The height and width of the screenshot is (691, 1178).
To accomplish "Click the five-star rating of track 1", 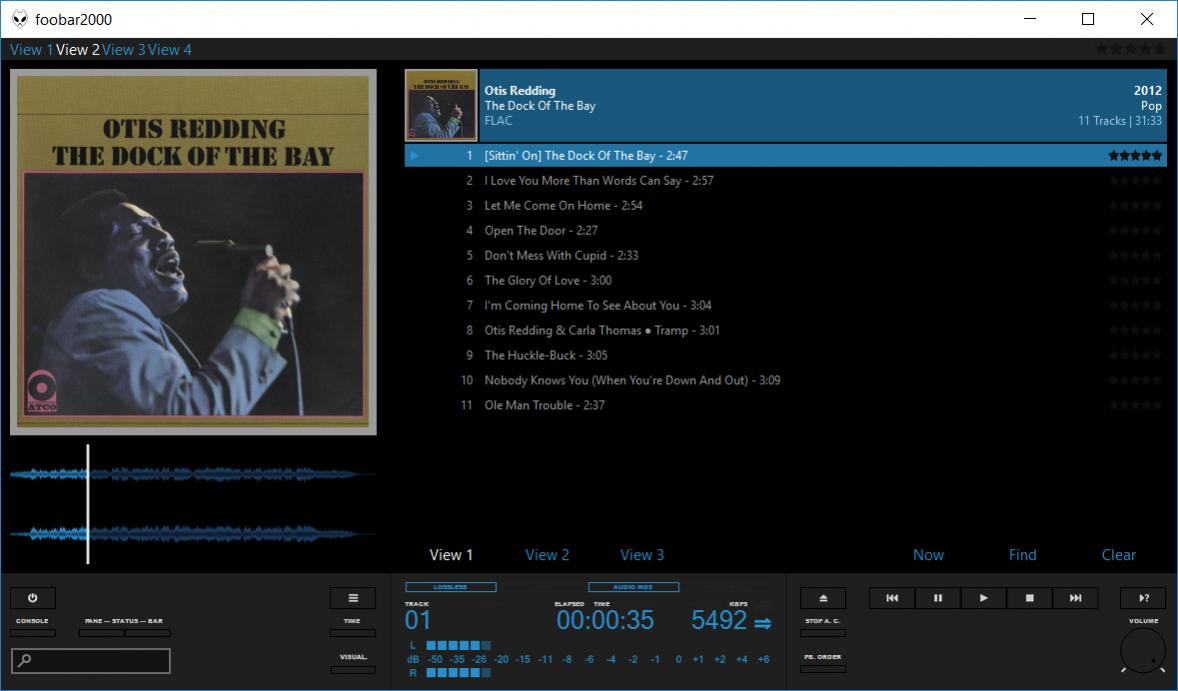I will click(1135, 155).
